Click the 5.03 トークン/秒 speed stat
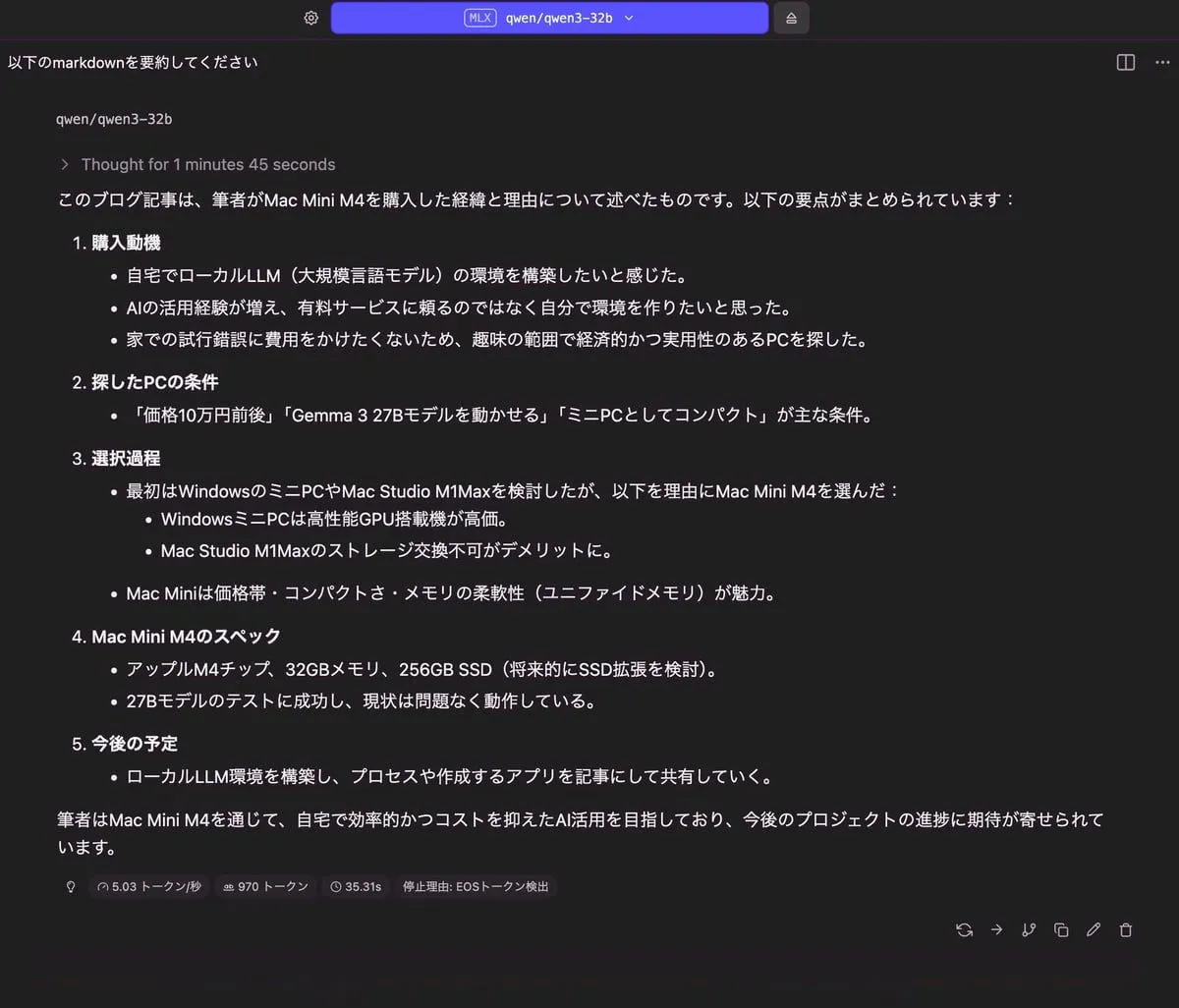Viewport: 1179px width, 1008px height. tap(148, 886)
